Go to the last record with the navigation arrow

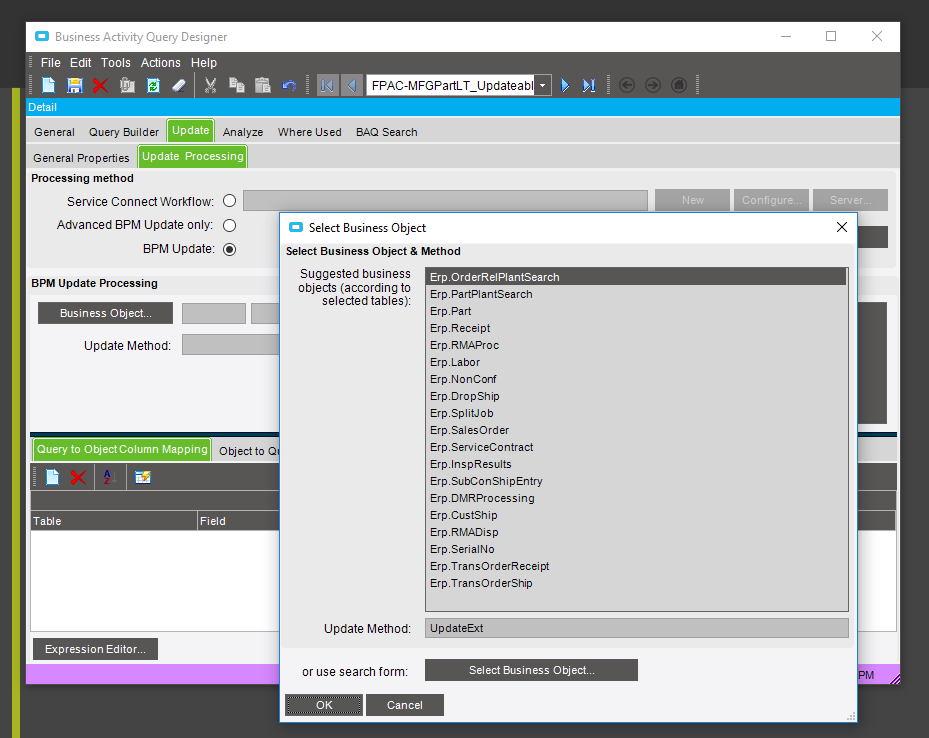(x=590, y=86)
